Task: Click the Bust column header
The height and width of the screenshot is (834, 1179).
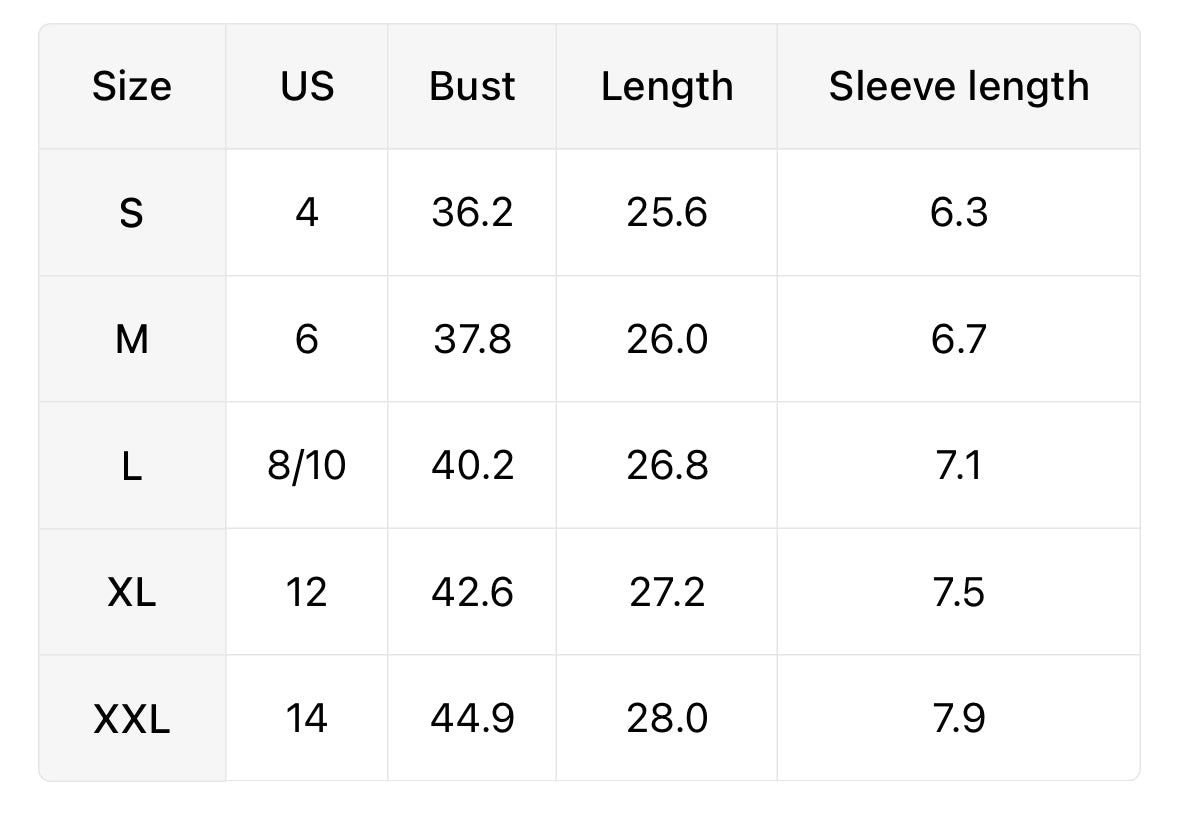Action: click(x=472, y=87)
